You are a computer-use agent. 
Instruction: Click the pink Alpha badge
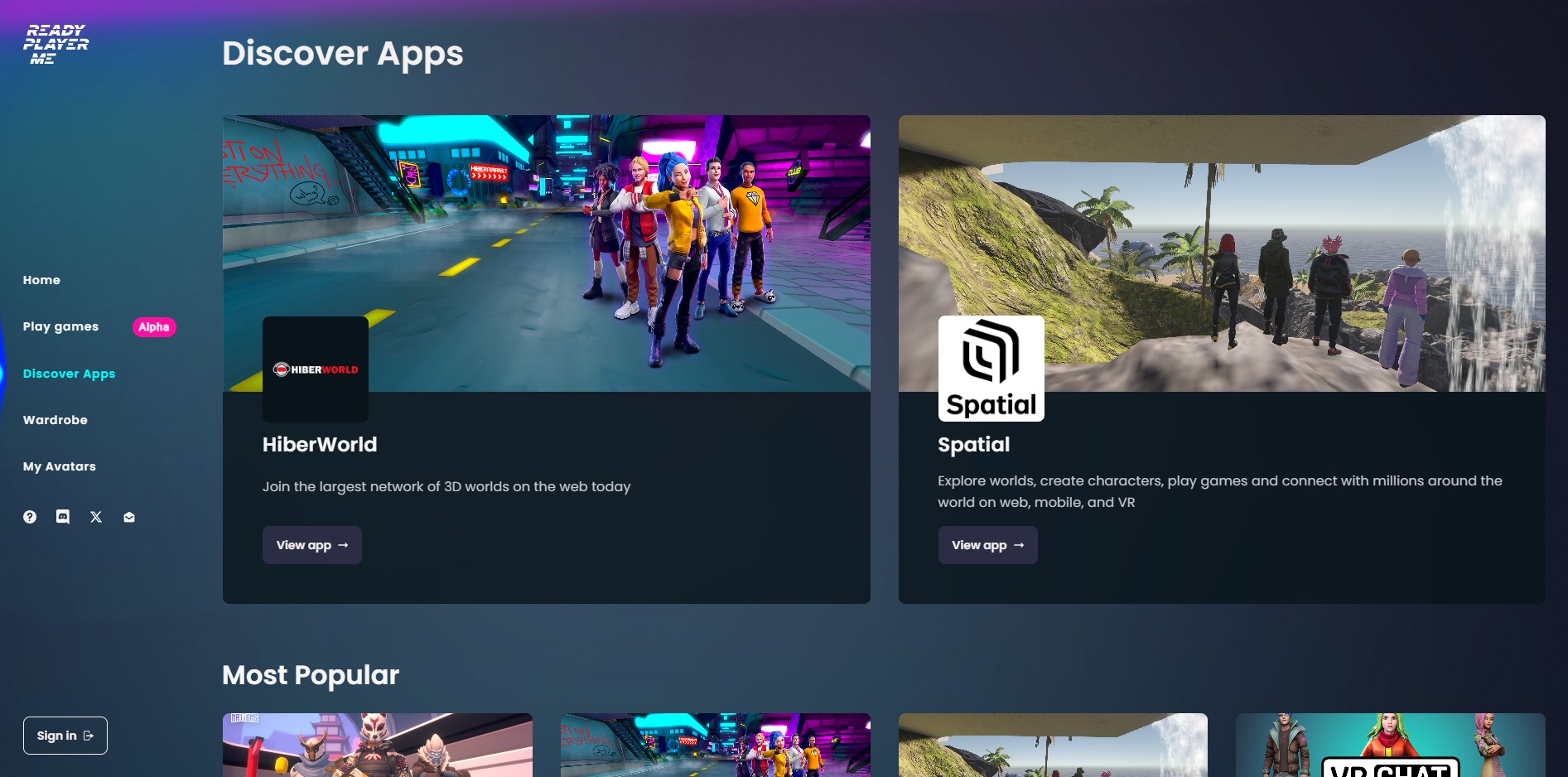point(154,327)
